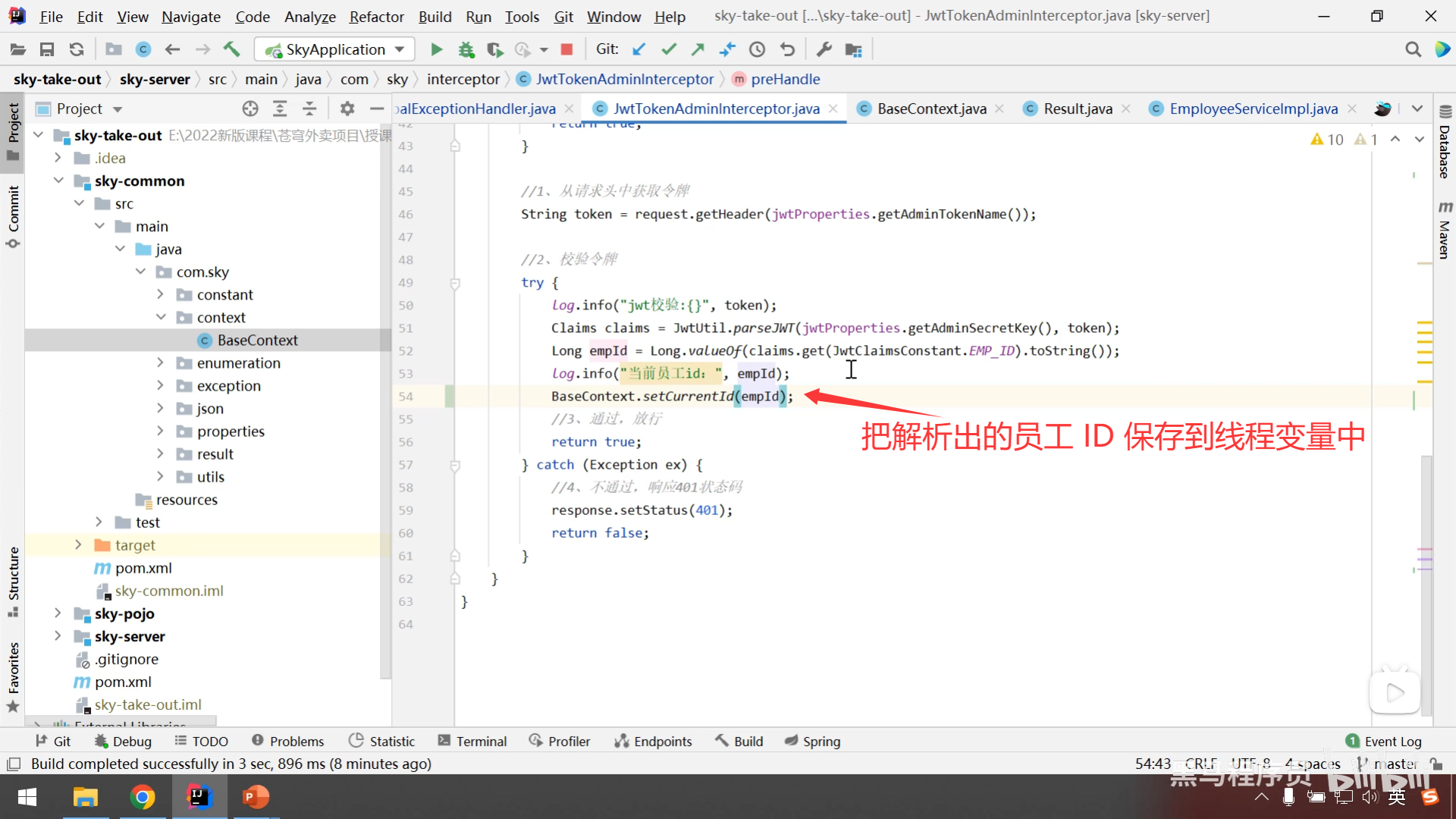Select opened file (locate) icon in Project panel
Image resolution: width=1456 pixels, height=819 pixels.
250,108
